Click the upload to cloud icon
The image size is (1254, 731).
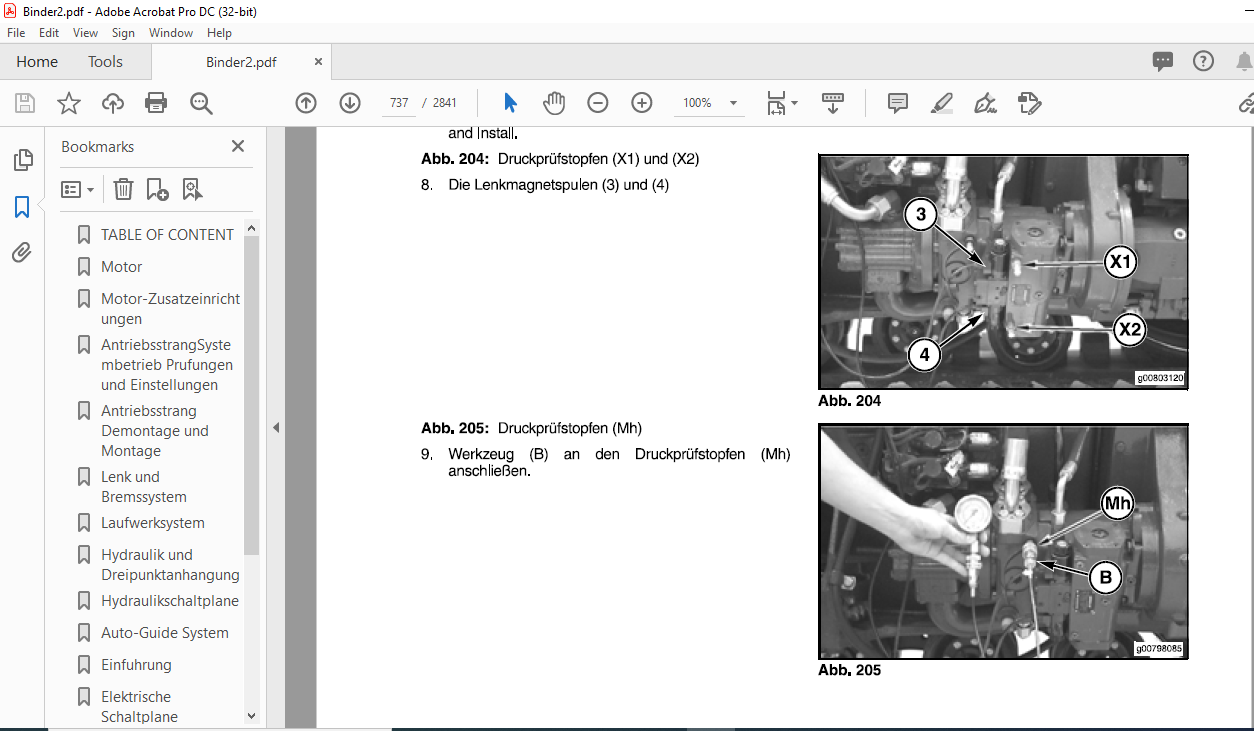(112, 103)
